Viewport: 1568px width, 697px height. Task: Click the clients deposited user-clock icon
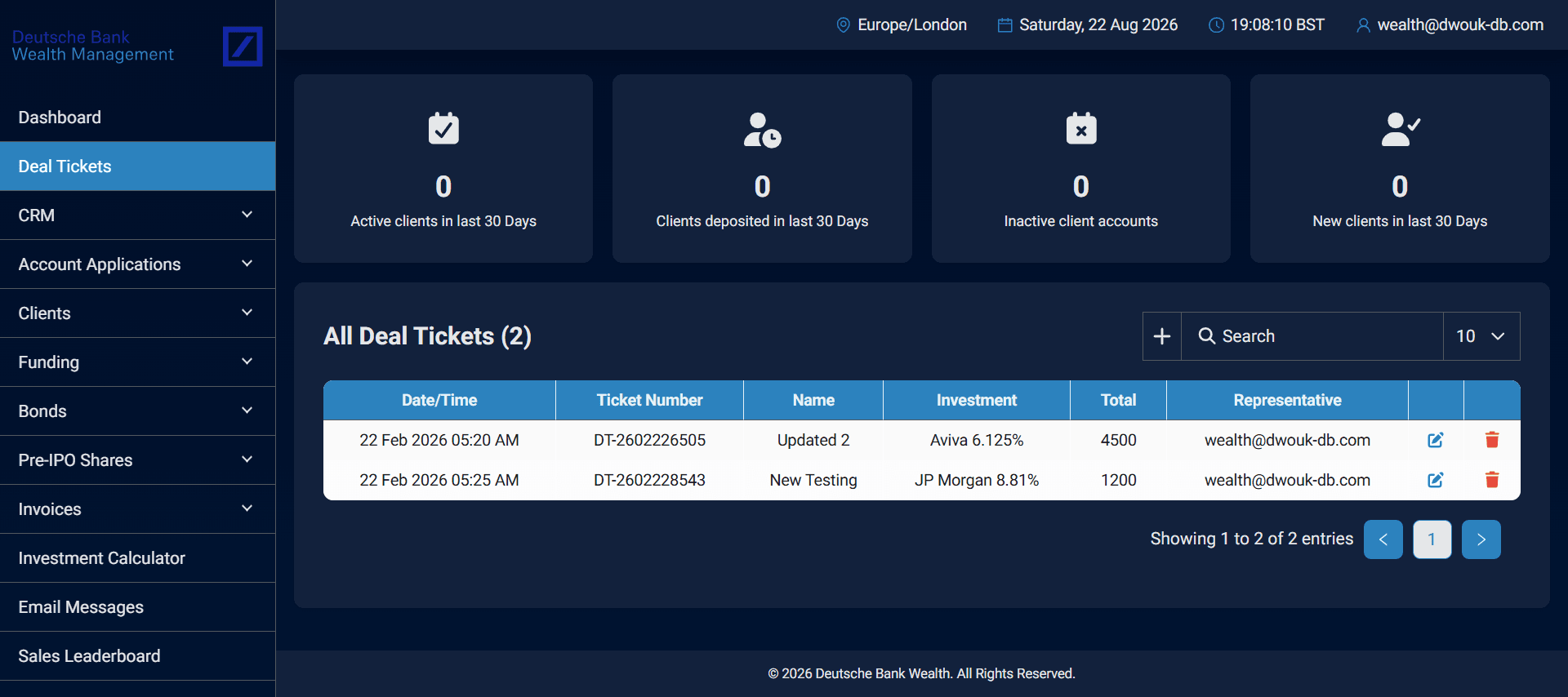pyautogui.click(x=762, y=130)
